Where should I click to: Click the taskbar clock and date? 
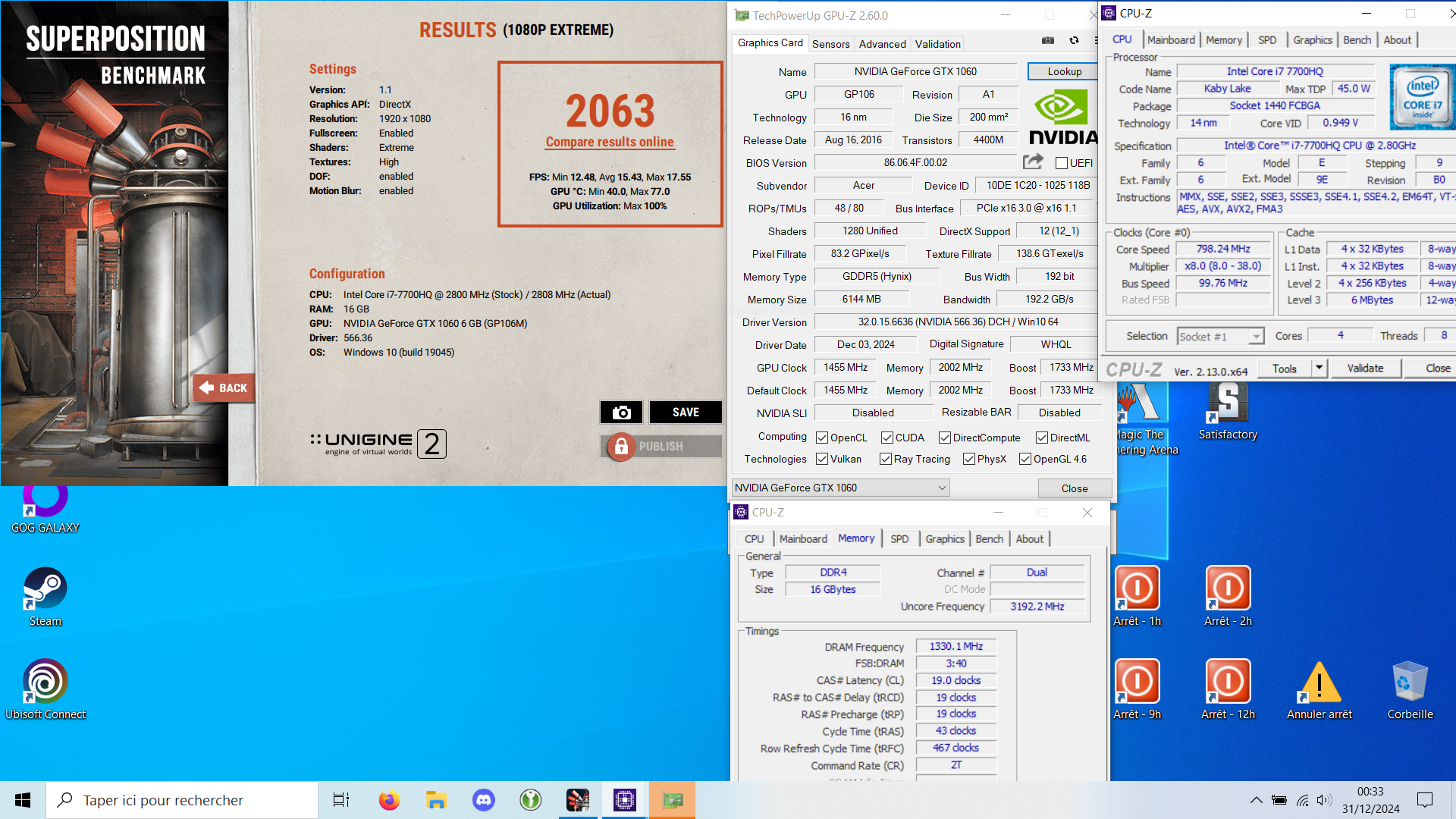pos(1371,800)
